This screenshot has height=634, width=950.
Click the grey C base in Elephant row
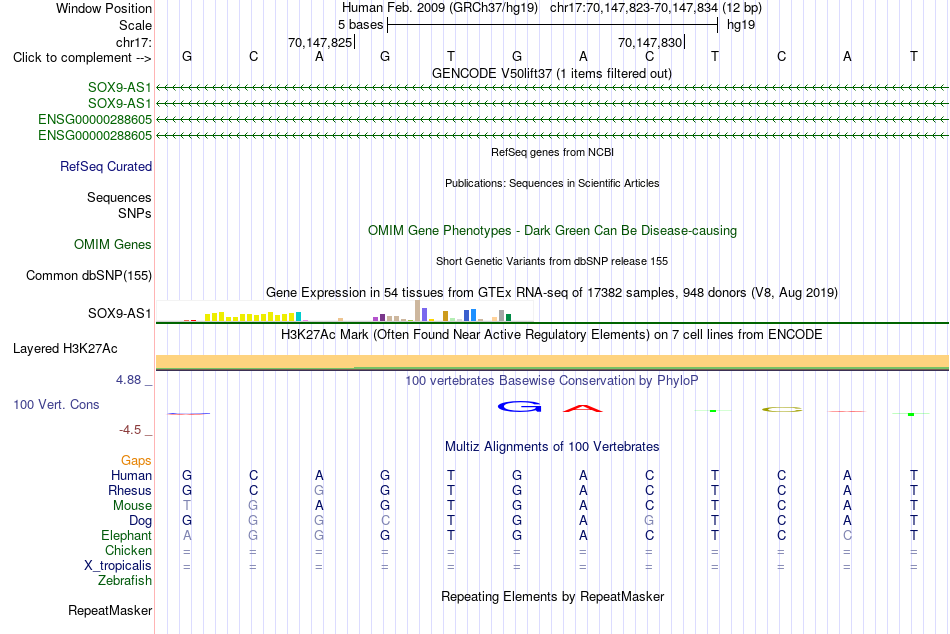(847, 535)
